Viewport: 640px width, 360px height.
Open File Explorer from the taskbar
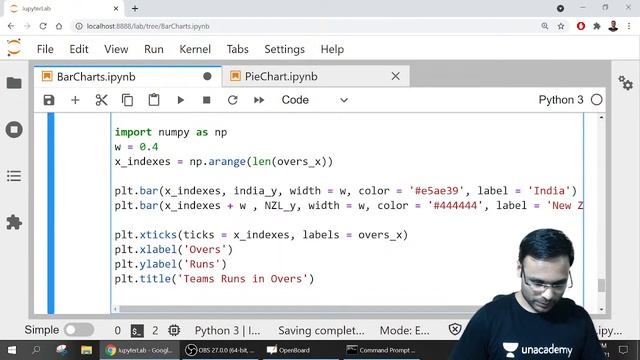[x=86, y=350]
